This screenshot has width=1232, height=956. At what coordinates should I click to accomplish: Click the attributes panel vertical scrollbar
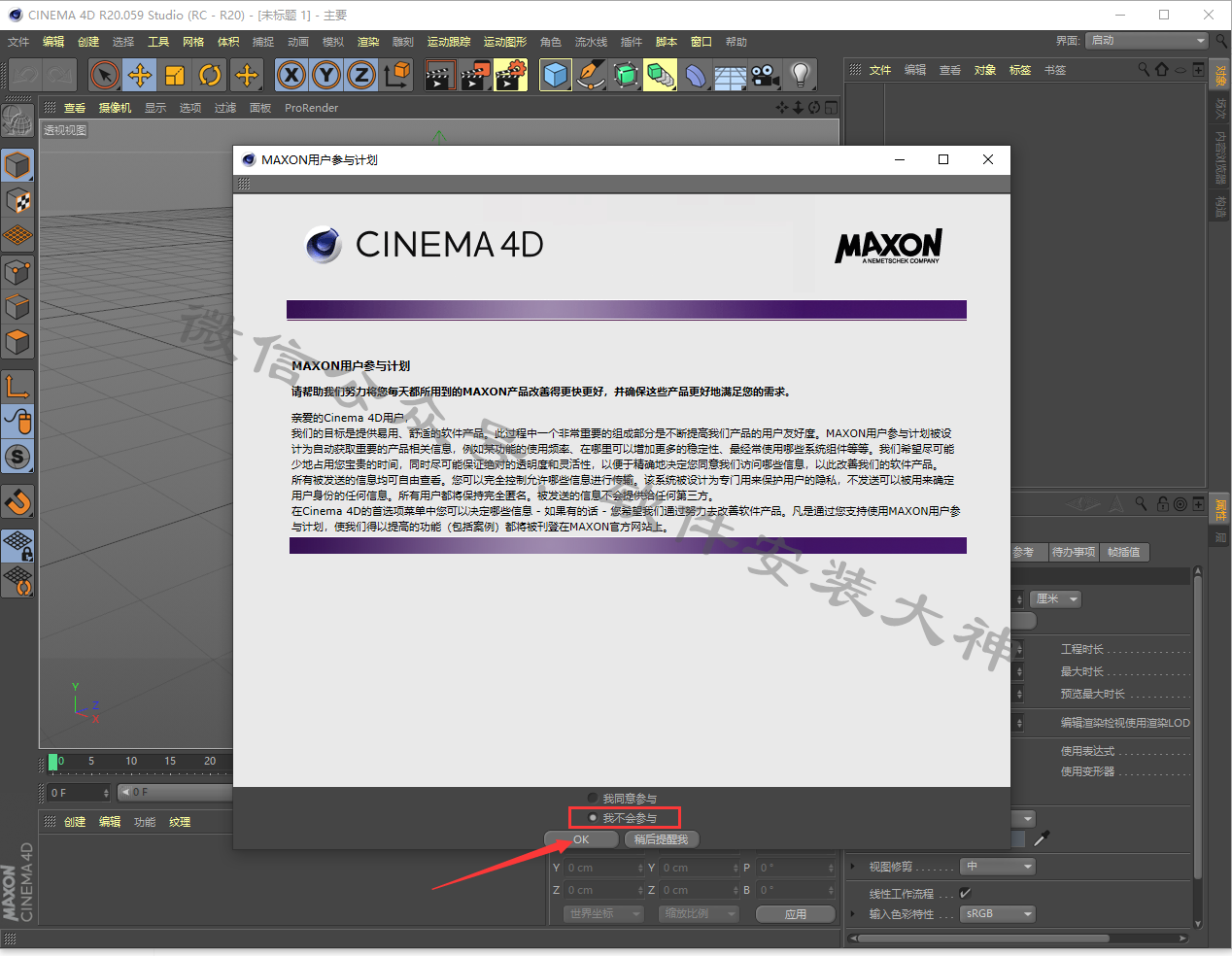[x=1198, y=748]
